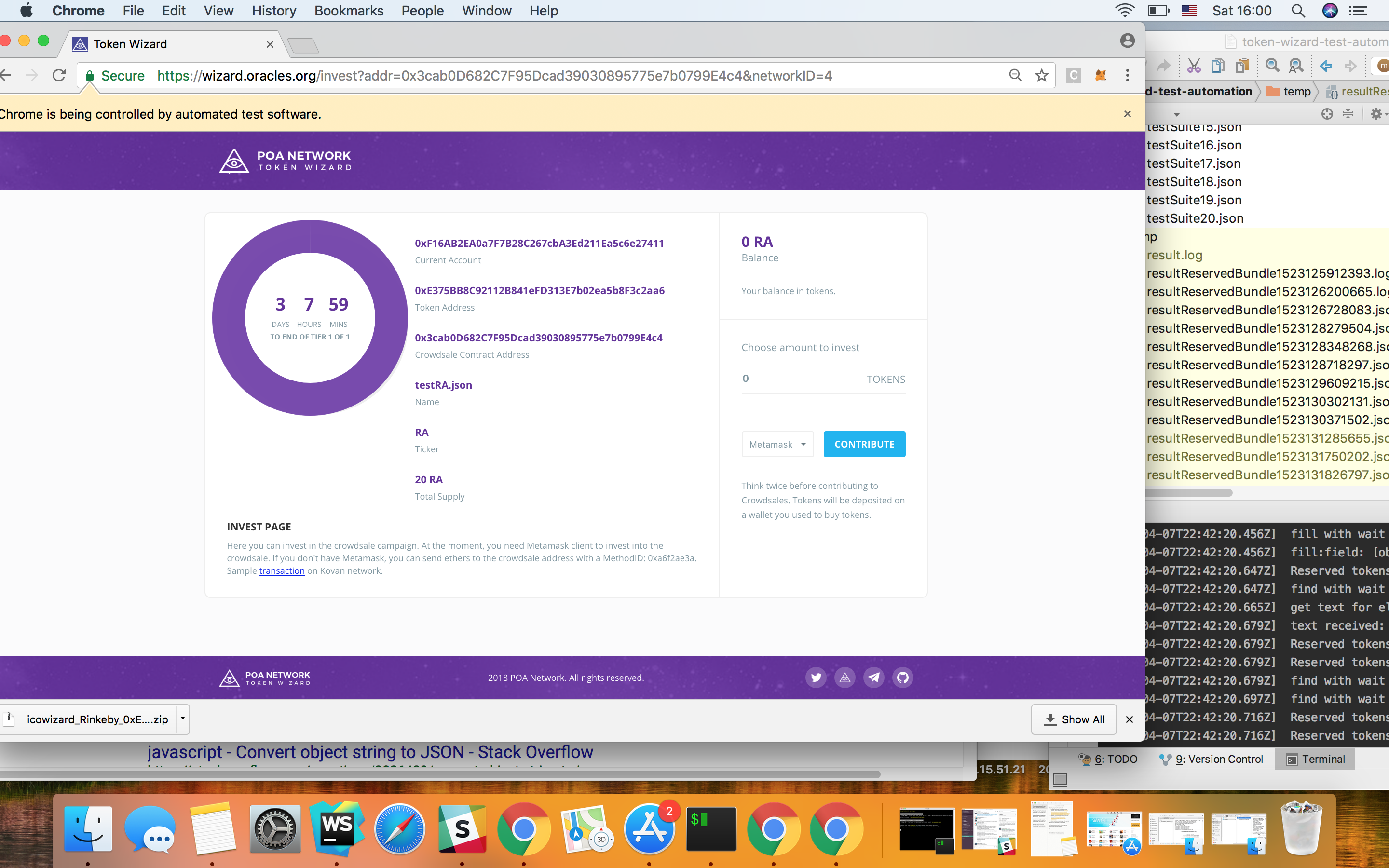This screenshot has width=1389, height=868.
Task: Open the GitHub icon link in footer
Action: tap(902, 678)
